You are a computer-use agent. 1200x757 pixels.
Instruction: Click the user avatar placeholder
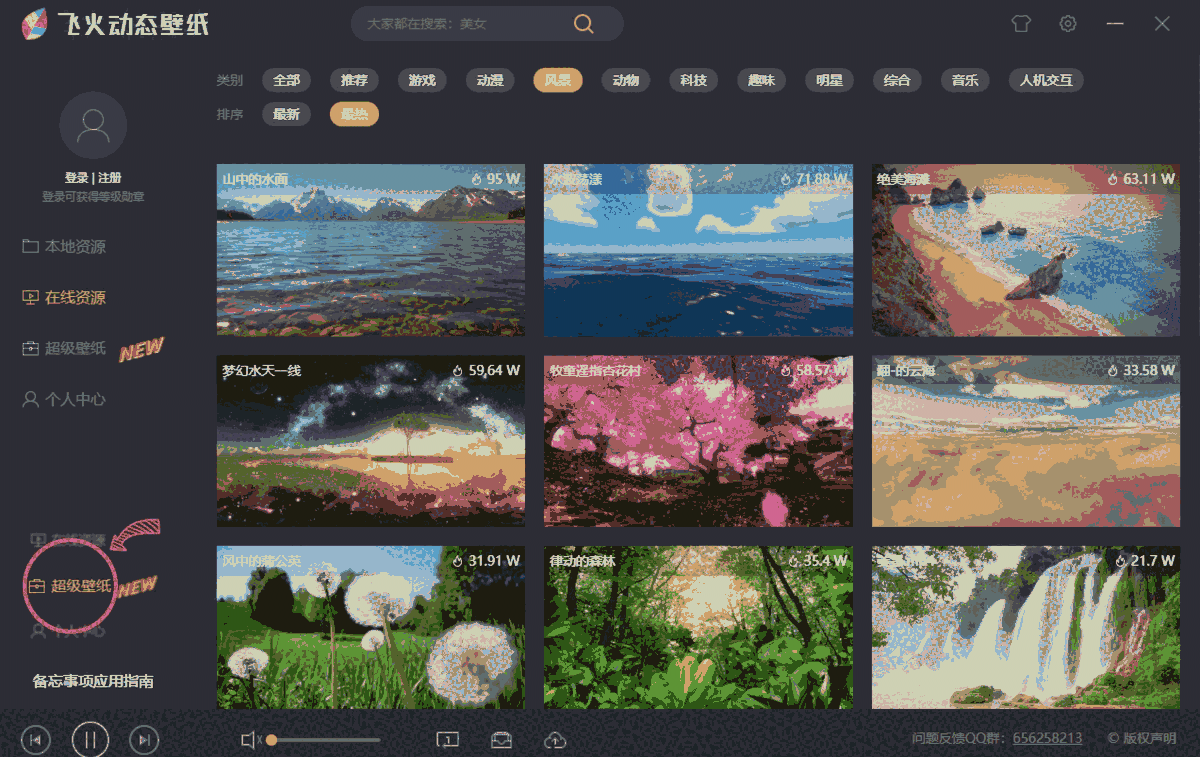pyautogui.click(x=93, y=125)
